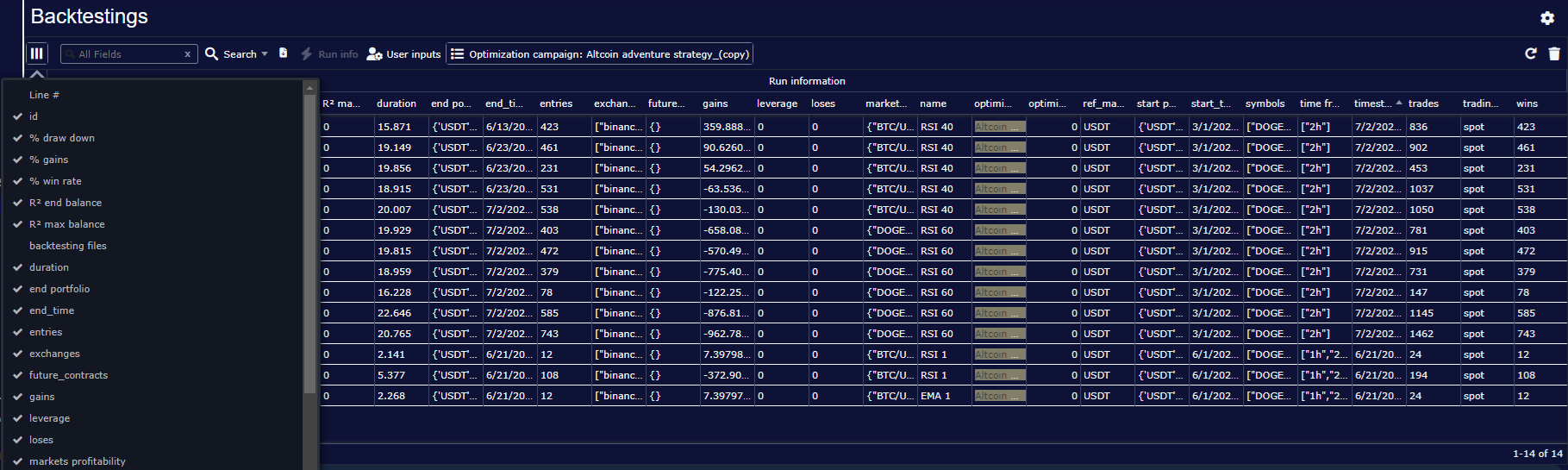Image resolution: width=1568 pixels, height=470 pixels.
Task: Click the optimizer tag in EMA 1 row
Action: [x=999, y=396]
